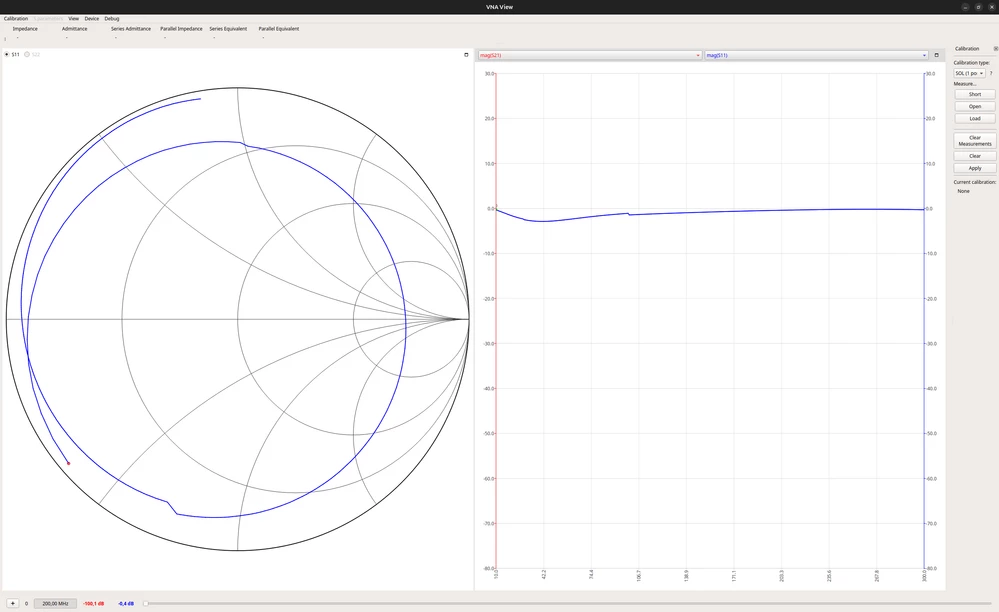Screen dimensions: 999x612
Task: Apply the calibration
Action: coord(975,168)
